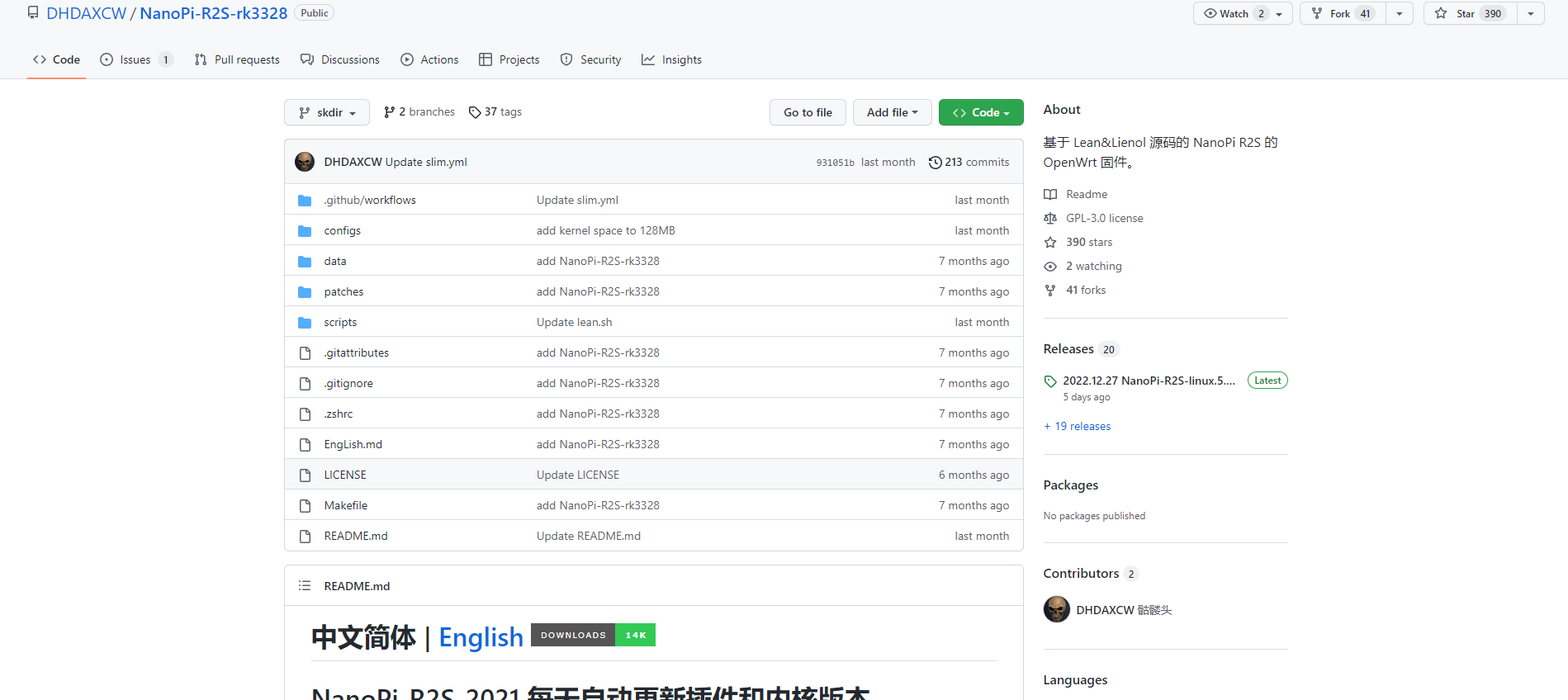Click the EngLish.md file icon
Screen dimensions: 1568x700
coord(305,444)
